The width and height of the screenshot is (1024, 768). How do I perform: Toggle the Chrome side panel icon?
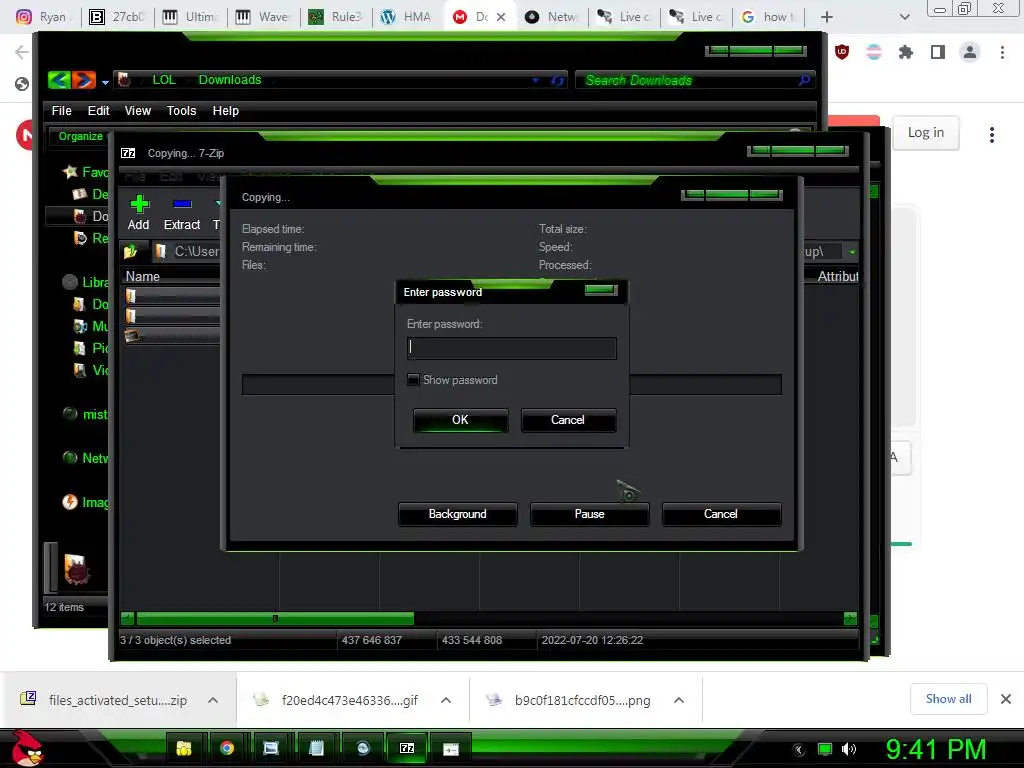click(x=938, y=52)
